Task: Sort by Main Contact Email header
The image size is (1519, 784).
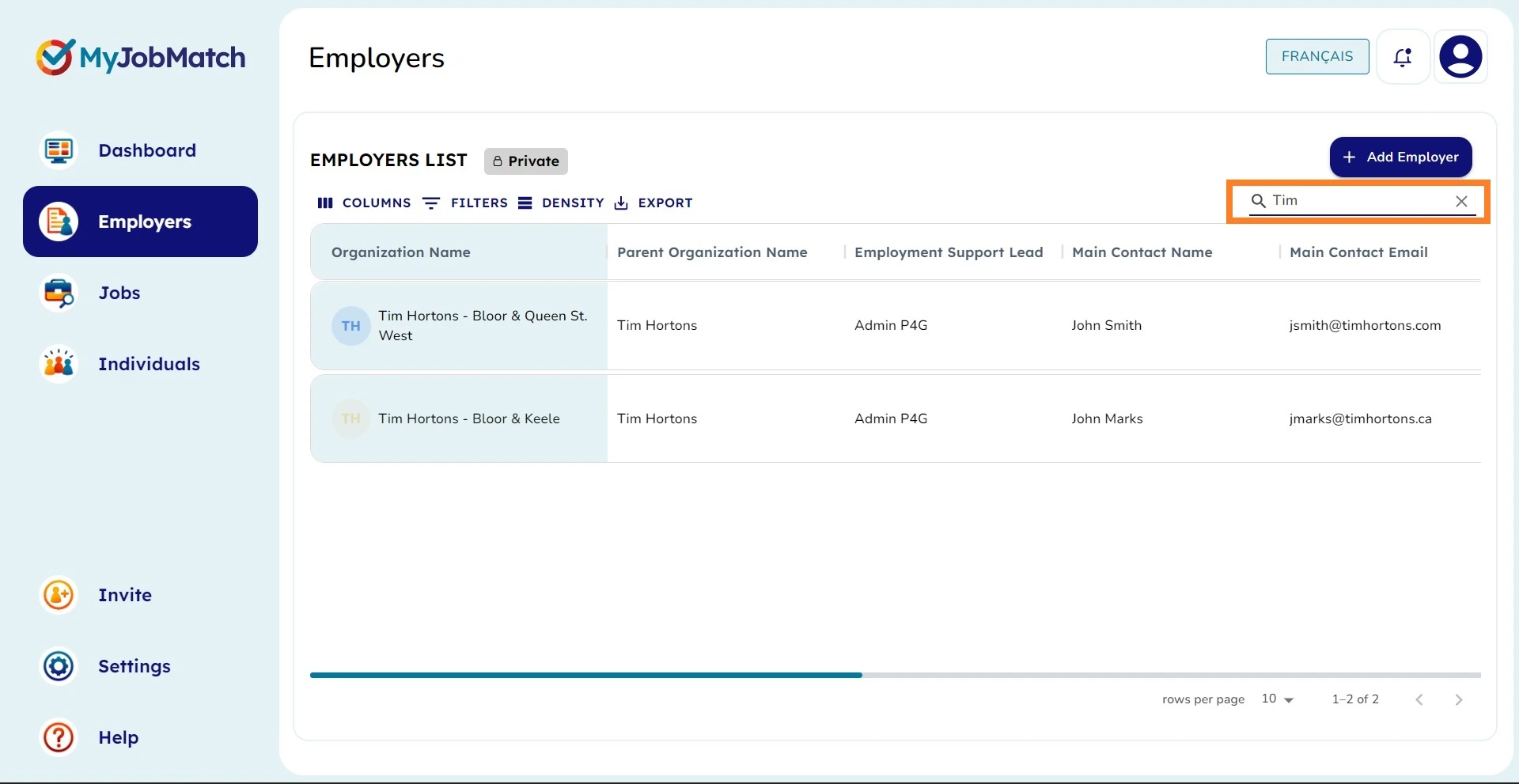Action: click(1358, 252)
